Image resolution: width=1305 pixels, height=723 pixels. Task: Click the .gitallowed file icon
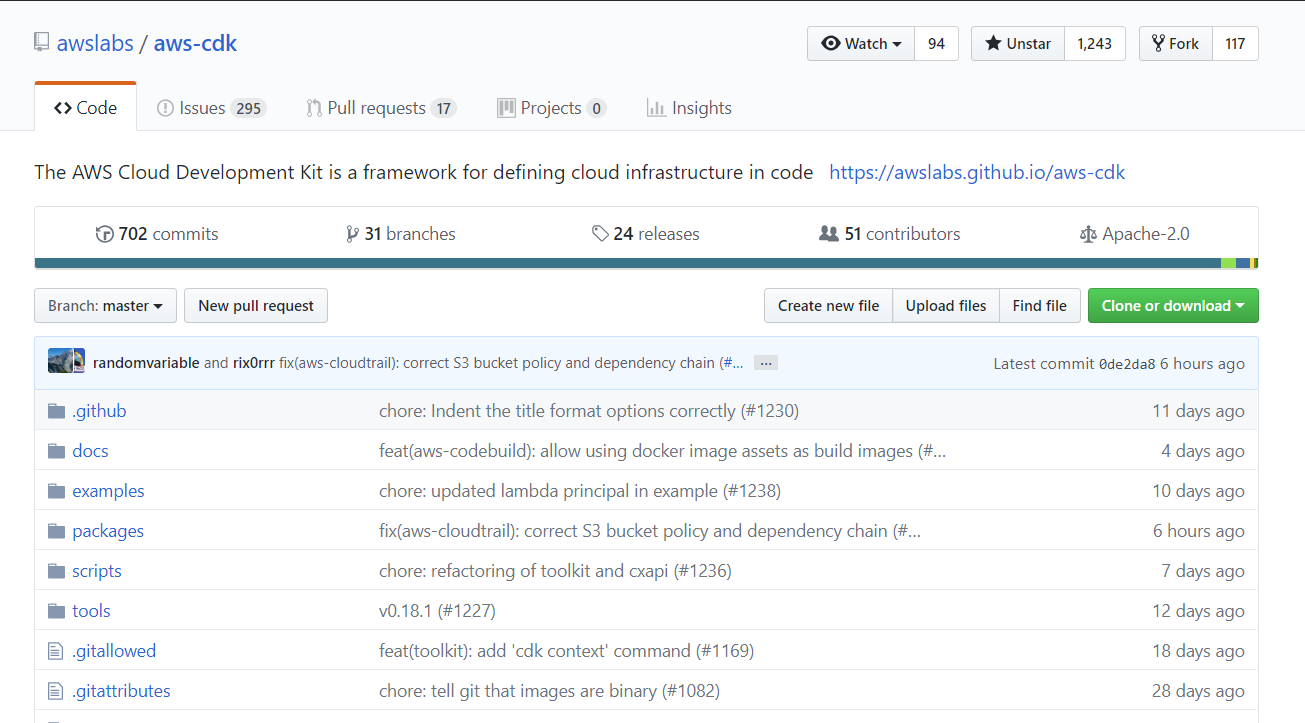(56, 651)
